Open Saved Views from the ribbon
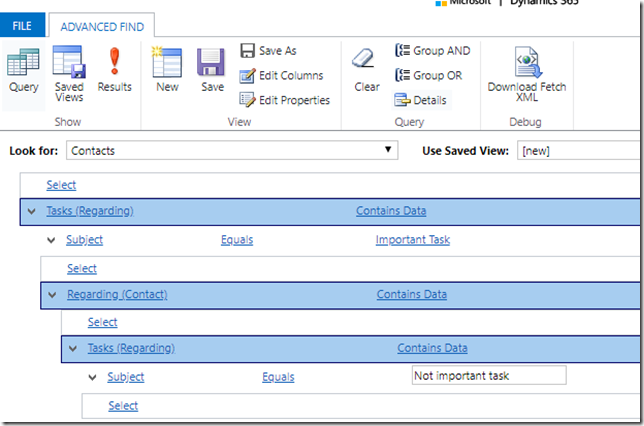The height and width of the screenshot is (426, 644). point(69,74)
